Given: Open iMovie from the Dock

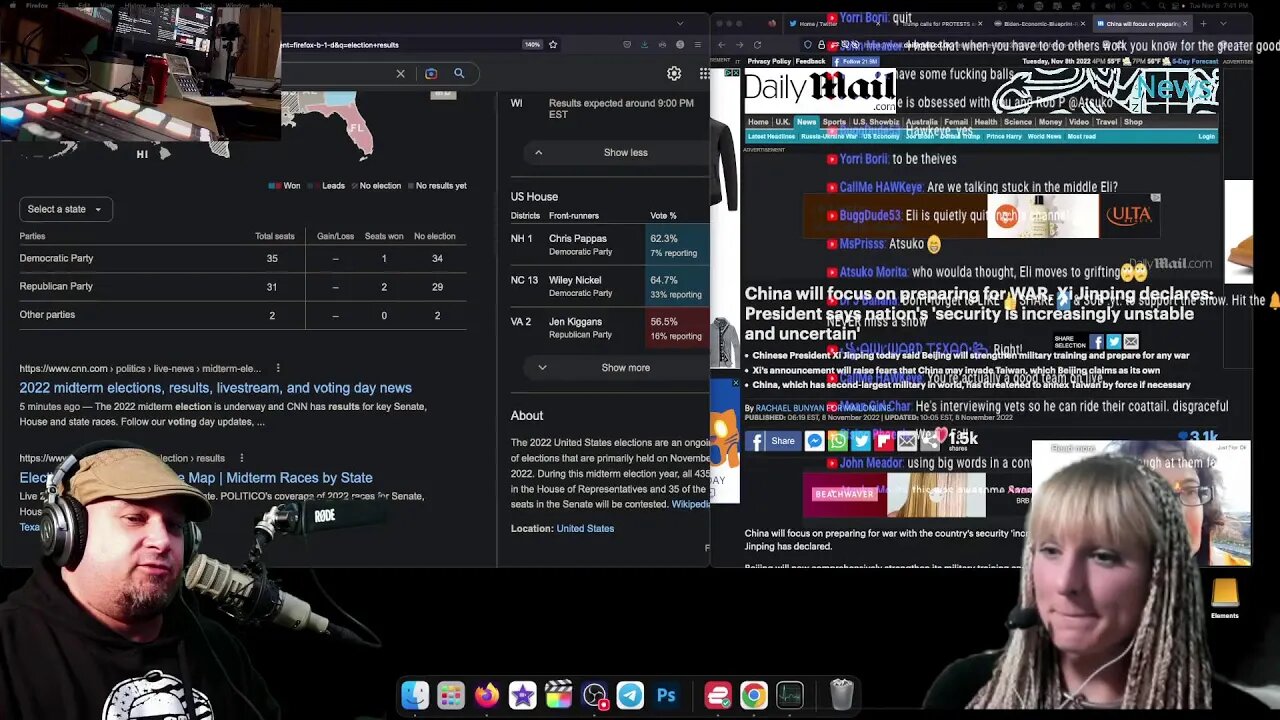Looking at the screenshot, I should click(x=523, y=695).
